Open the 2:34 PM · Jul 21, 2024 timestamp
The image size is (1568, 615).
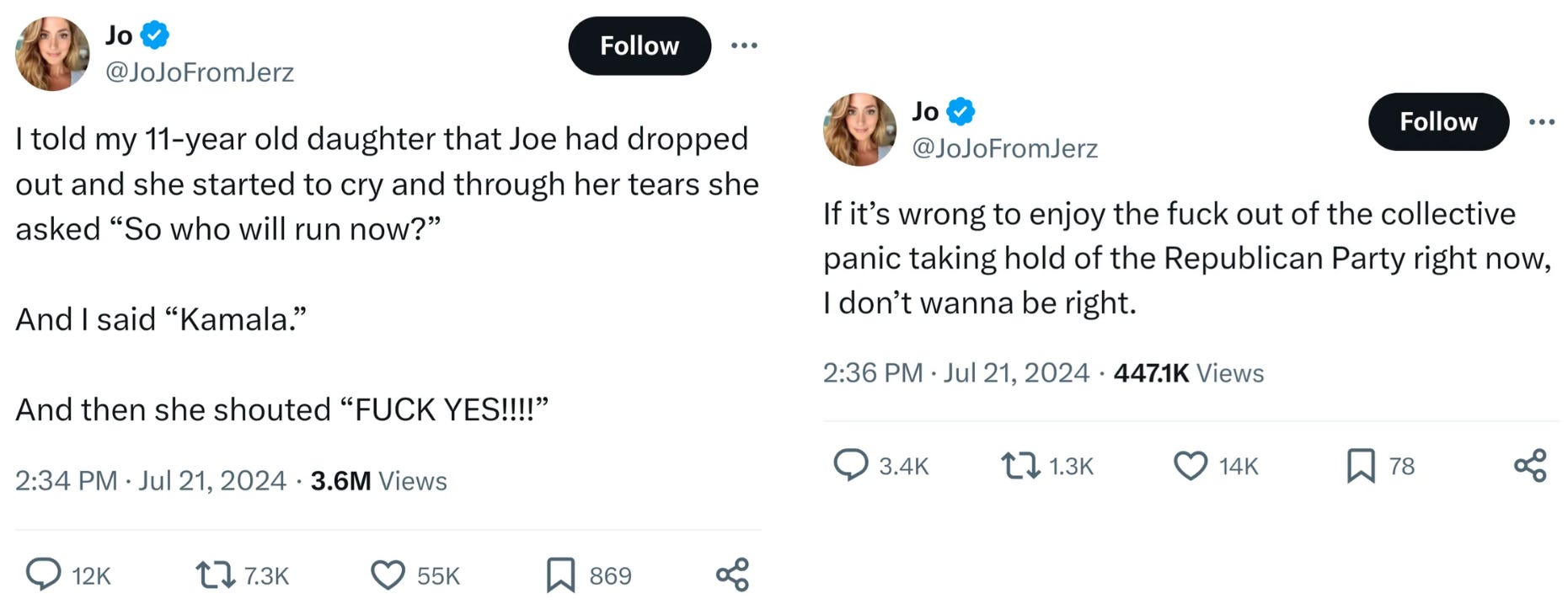pos(151,480)
